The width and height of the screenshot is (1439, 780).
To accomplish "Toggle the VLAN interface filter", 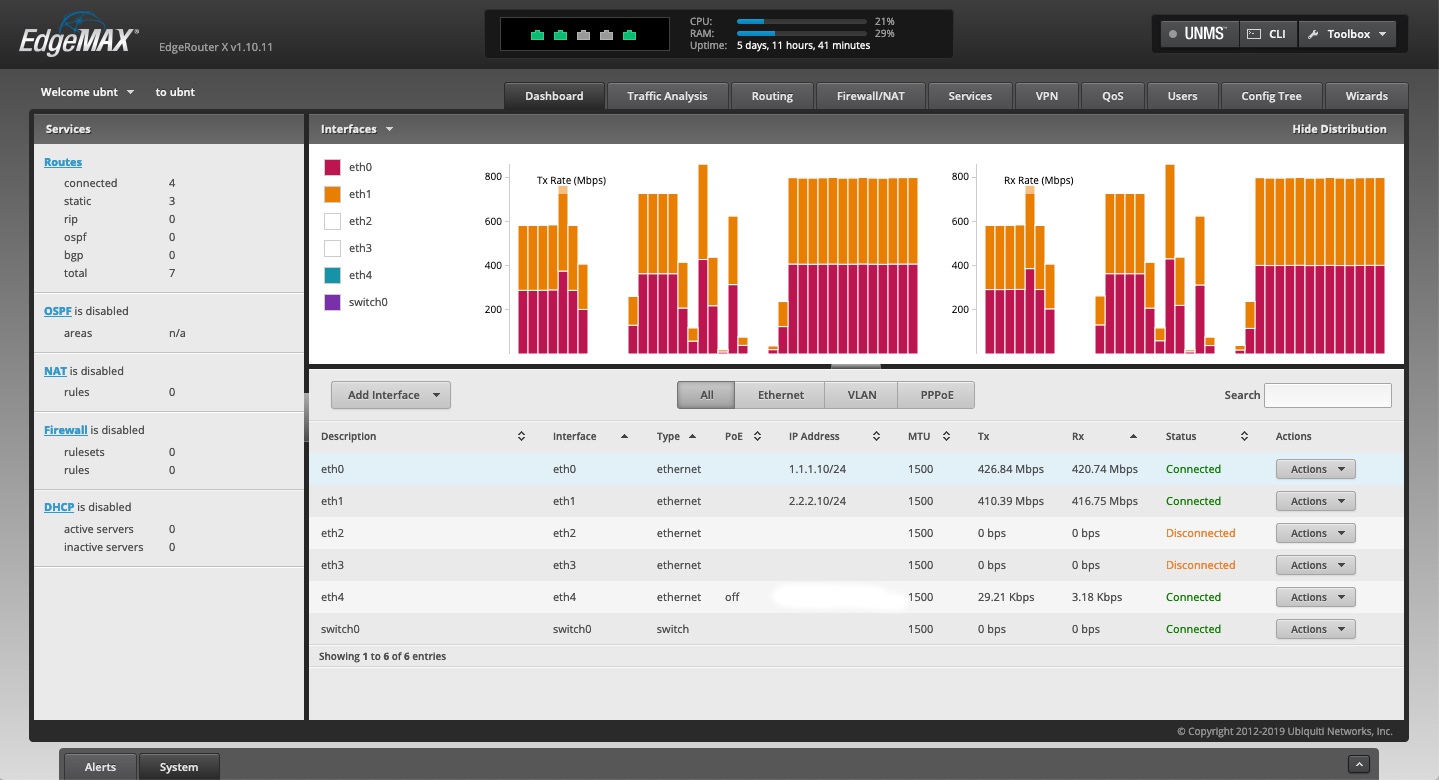I will (x=861, y=395).
